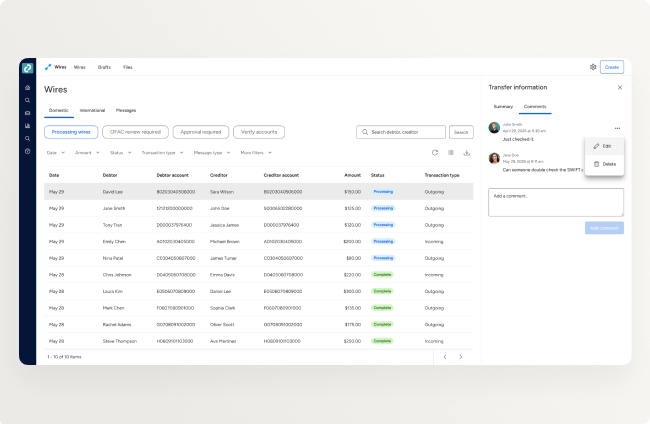Expand the Amount filter dropdown
Screen dimensions: 650x424
tap(87, 153)
